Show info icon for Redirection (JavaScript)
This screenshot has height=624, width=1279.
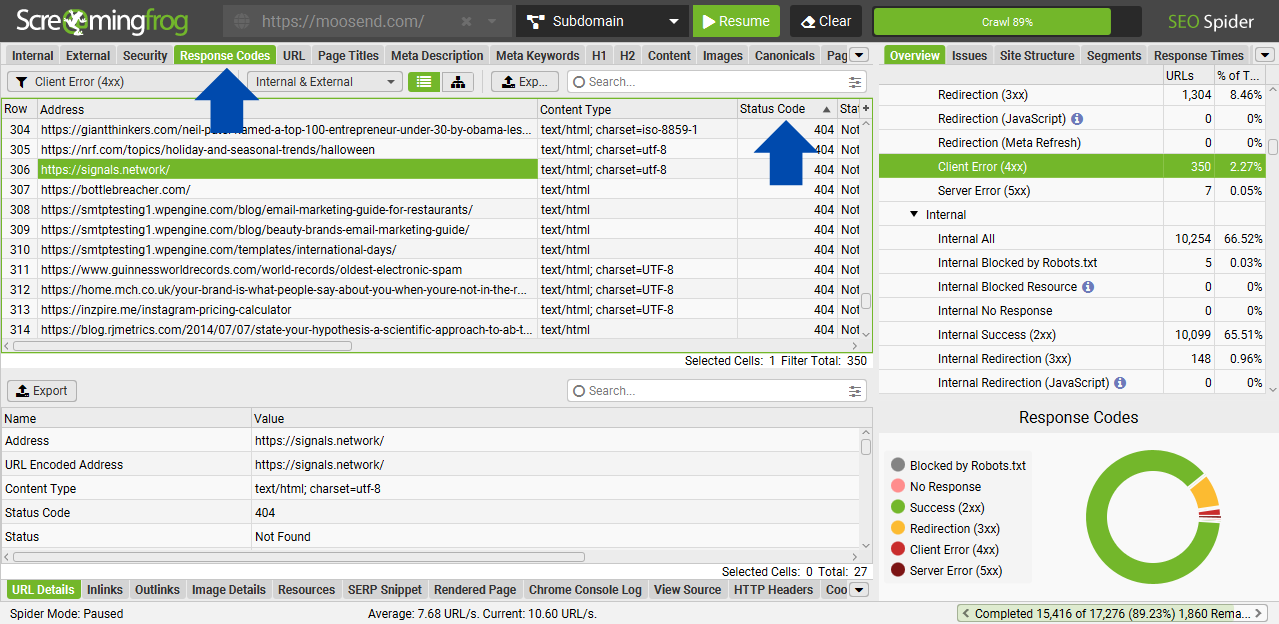tap(1077, 119)
